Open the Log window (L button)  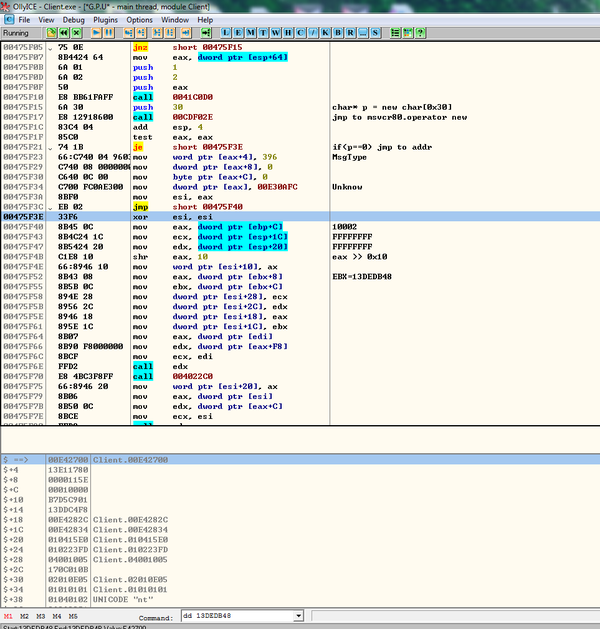tap(227, 33)
